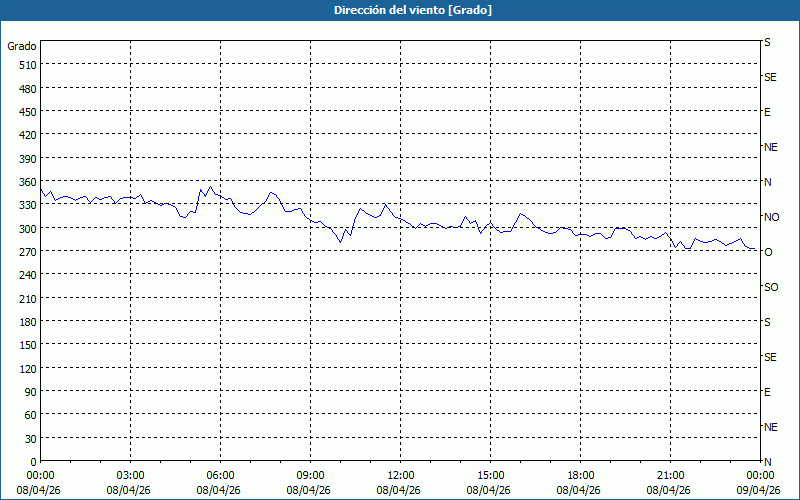
Task: Select the 510 value on the Y axis
Action: 28,65
